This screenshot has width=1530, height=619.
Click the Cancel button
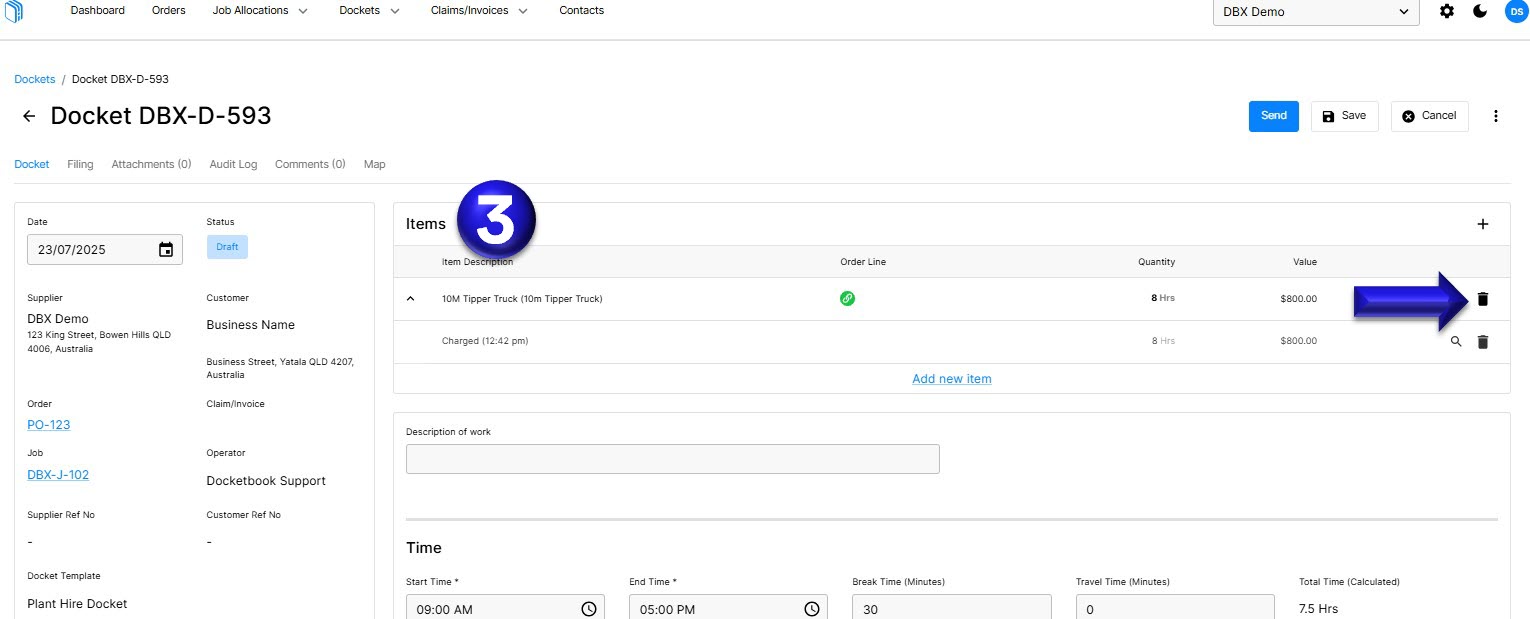click(x=1430, y=116)
